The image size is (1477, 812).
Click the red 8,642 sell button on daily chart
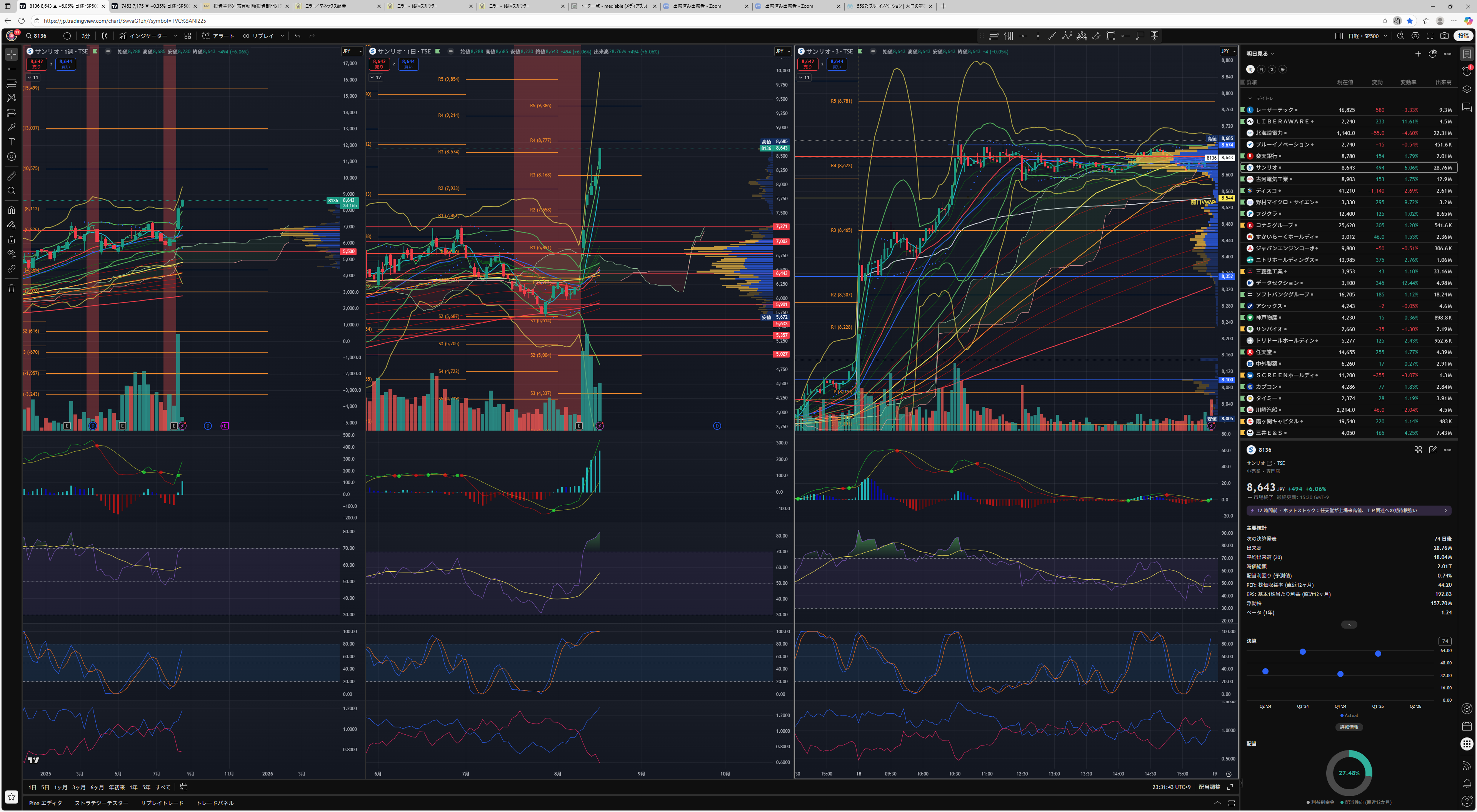click(379, 63)
